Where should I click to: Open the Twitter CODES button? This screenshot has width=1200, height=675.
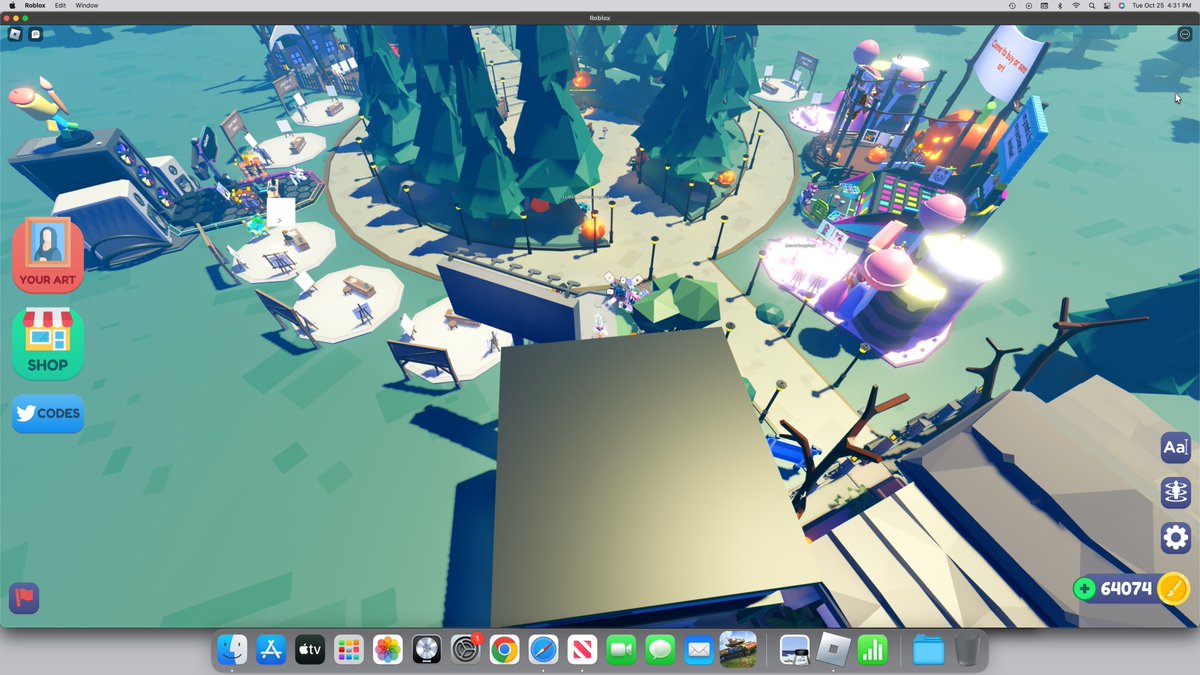[47, 413]
